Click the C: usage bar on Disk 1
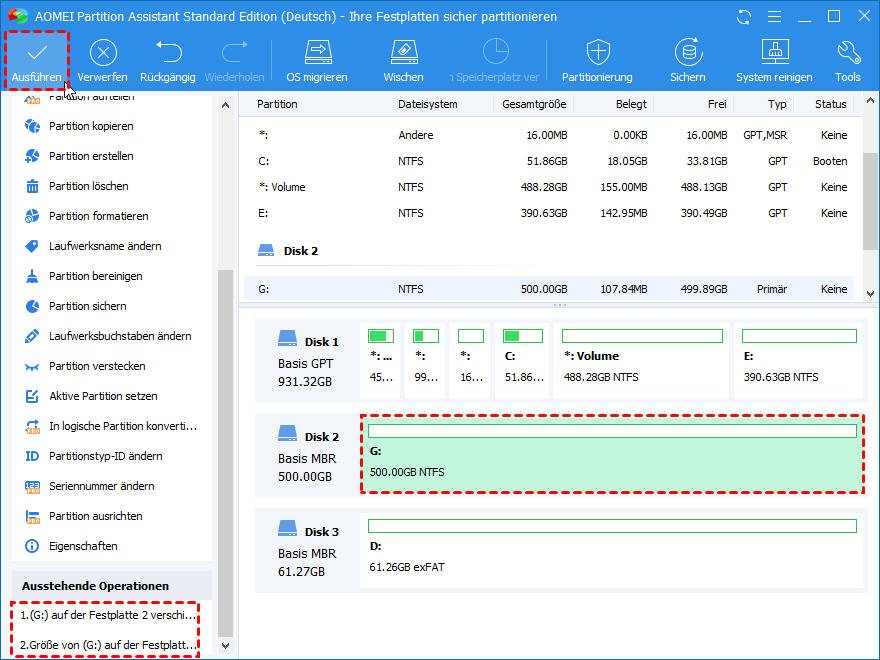The width and height of the screenshot is (880, 660). click(x=522, y=336)
